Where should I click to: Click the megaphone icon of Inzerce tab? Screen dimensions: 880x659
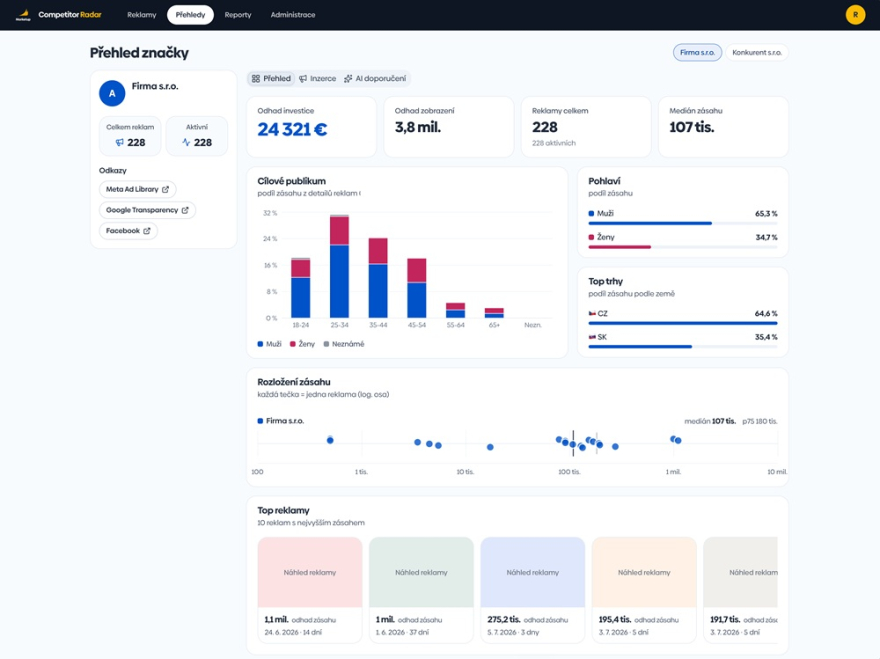tap(303, 79)
